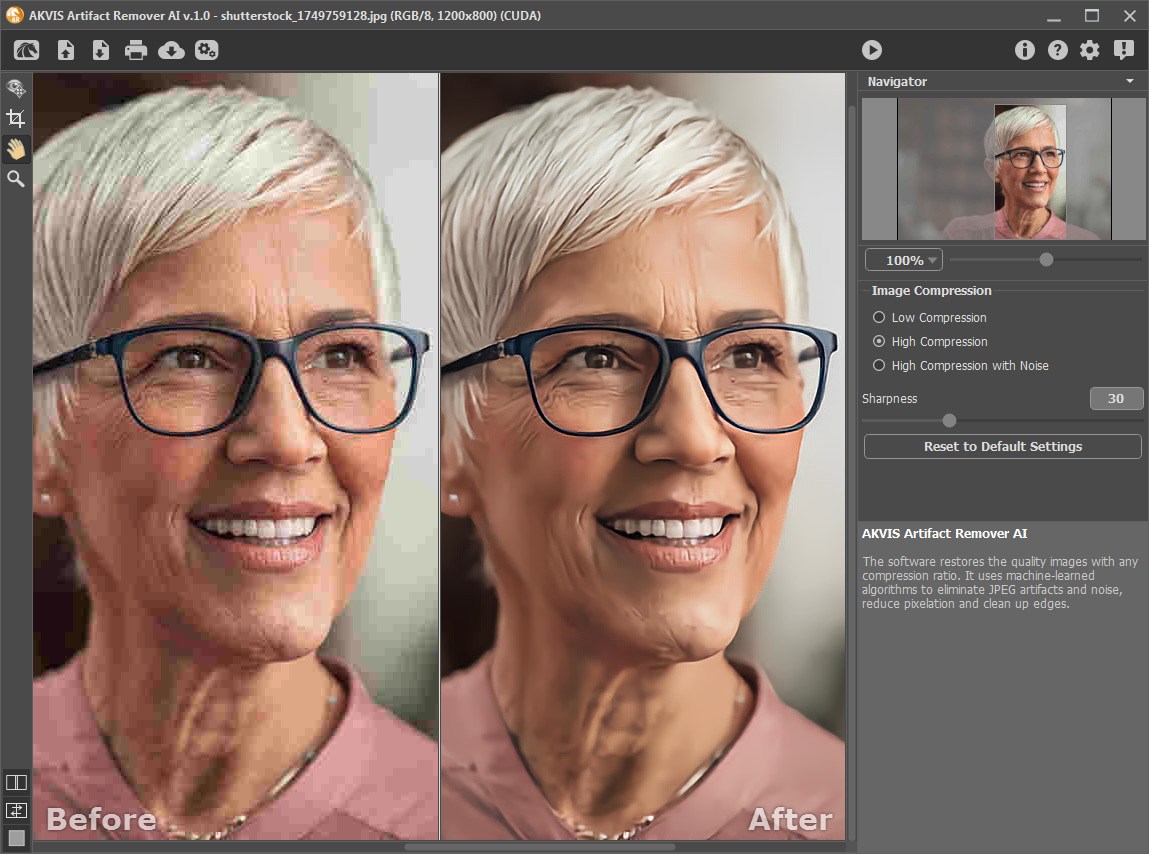The height and width of the screenshot is (854, 1149).
Task: Activate the preview window eye tool
Action: (x=16, y=88)
